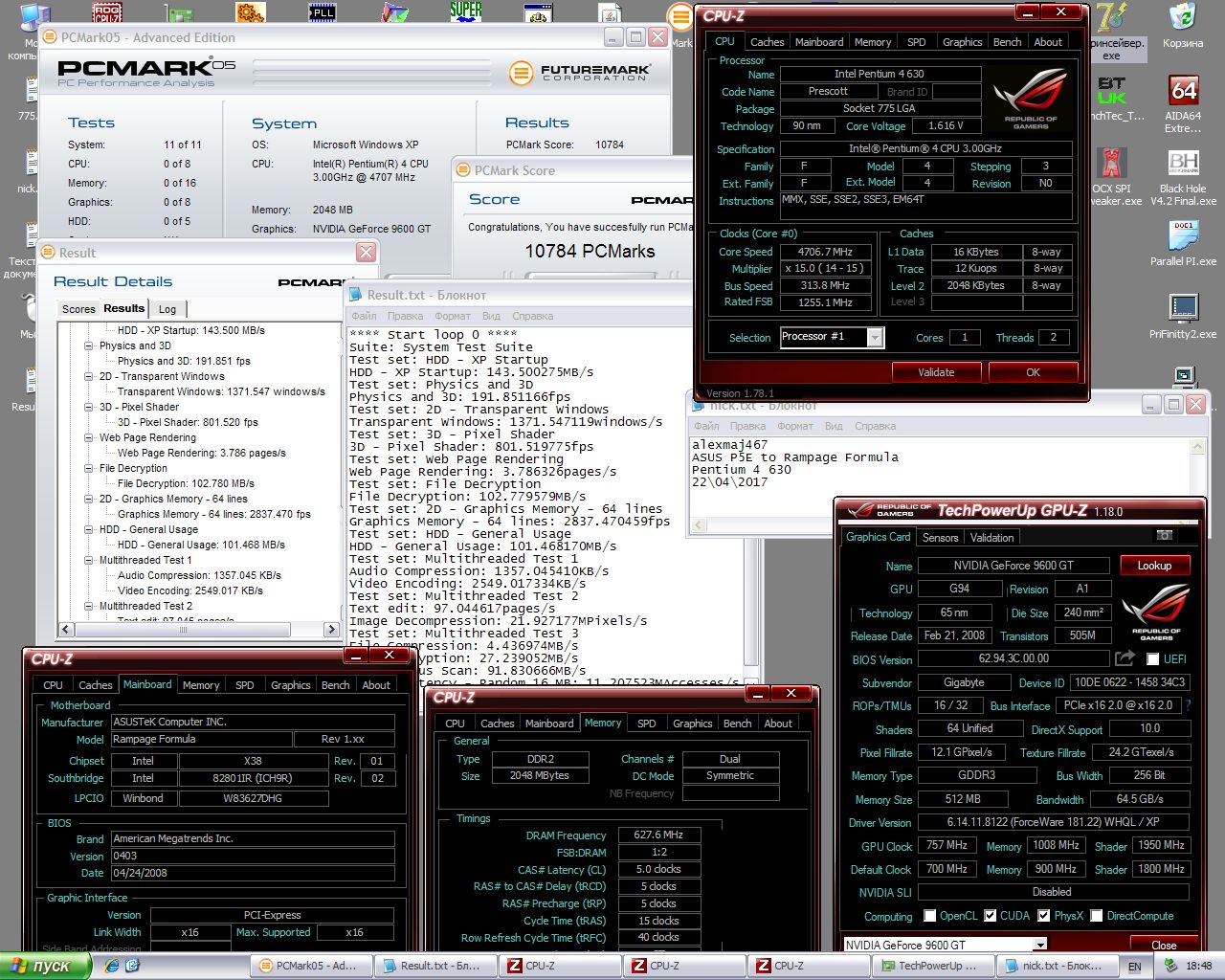Image resolution: width=1225 pixels, height=980 pixels.
Task: Launch AIDA64 Extreme from the desktop
Action: tap(1183, 105)
